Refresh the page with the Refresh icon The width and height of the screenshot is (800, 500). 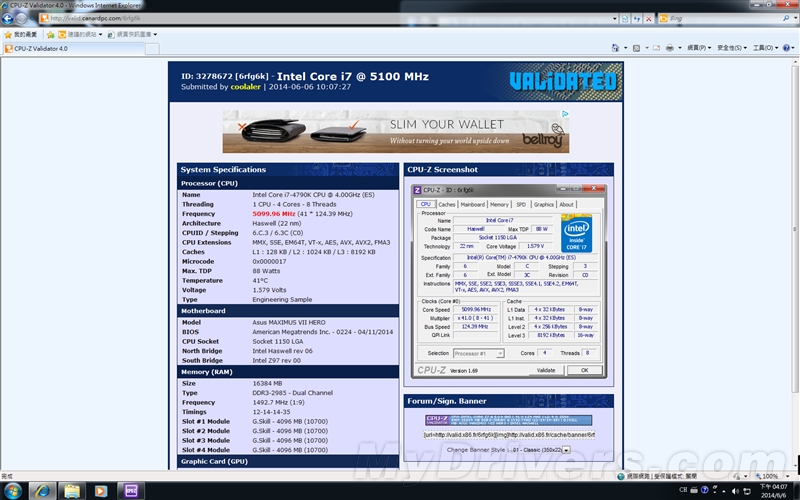[637, 19]
